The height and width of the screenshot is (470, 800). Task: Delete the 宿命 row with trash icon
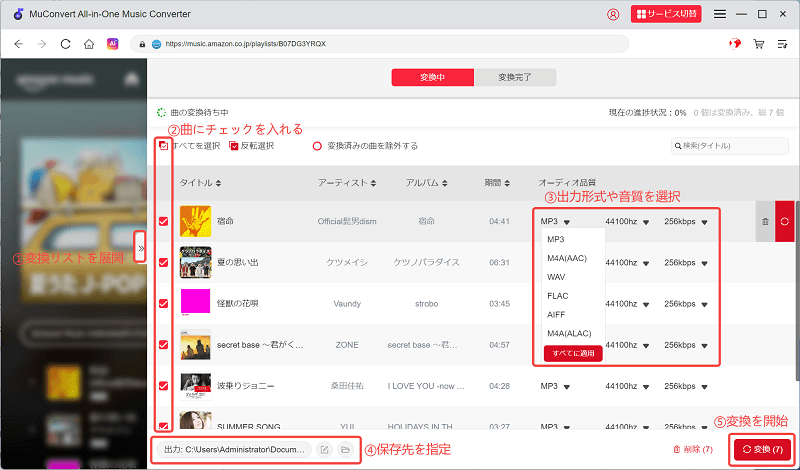(765, 221)
